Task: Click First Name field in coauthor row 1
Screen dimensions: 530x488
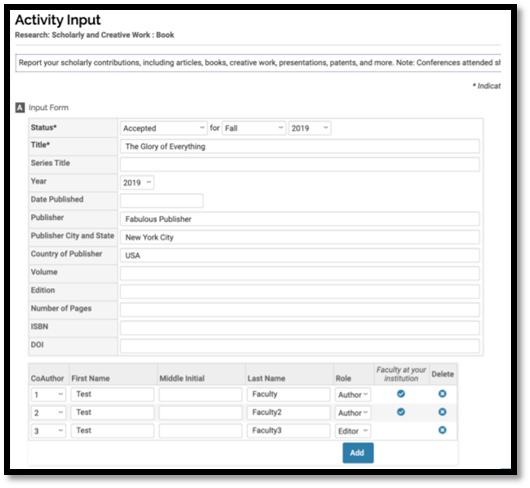Action: (113, 394)
